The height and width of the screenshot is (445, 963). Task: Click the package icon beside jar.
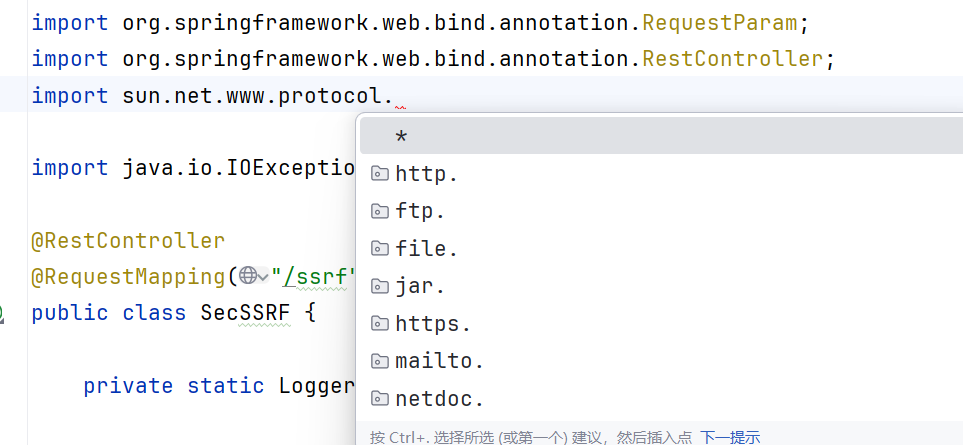click(379, 286)
